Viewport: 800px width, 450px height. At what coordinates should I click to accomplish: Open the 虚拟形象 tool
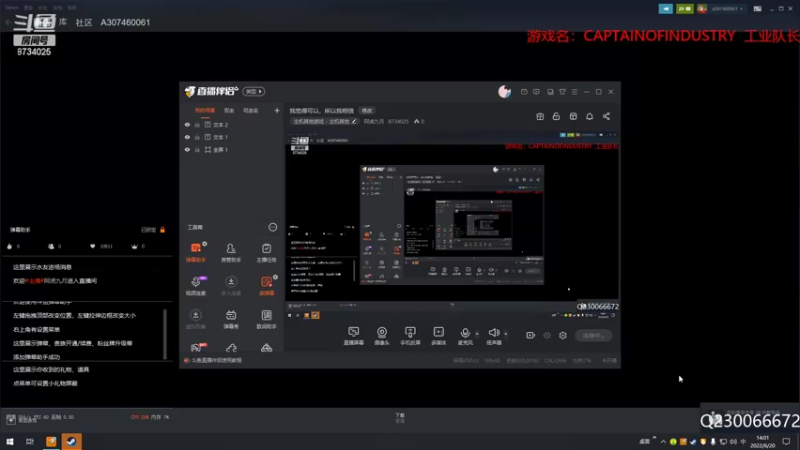coord(195,319)
